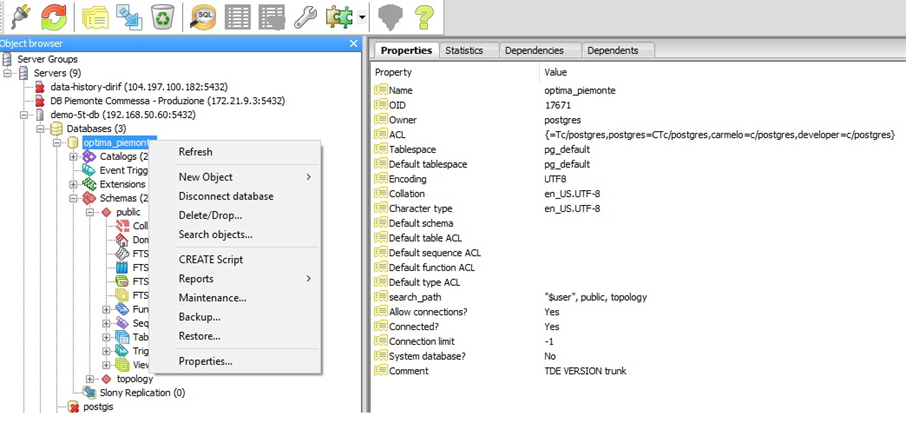Click the recycle bin Drop icon
The image size is (906, 423).
[161, 16]
